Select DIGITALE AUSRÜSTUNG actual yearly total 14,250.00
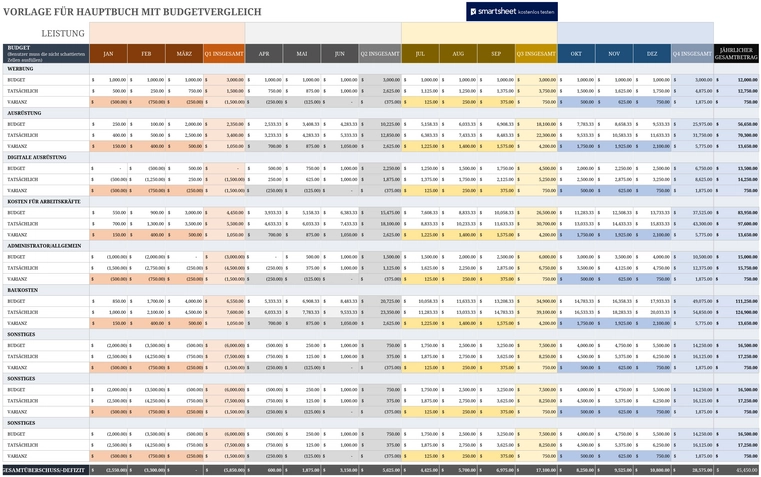Viewport: 761px width, 477px height. 736,180
